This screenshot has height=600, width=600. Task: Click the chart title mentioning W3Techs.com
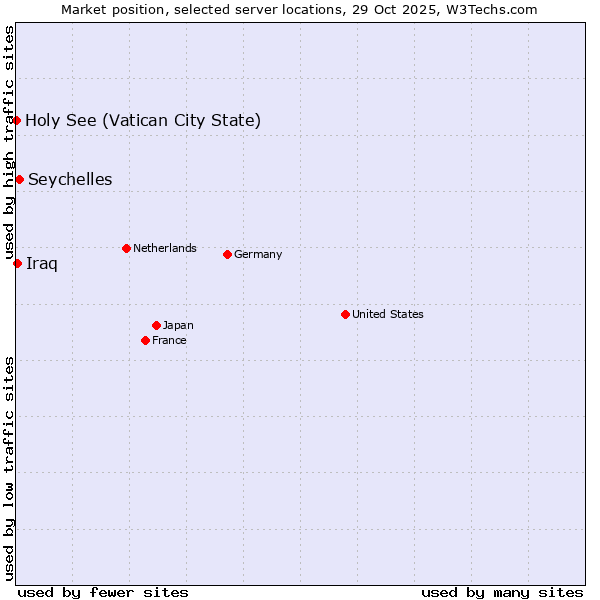[299, 9]
